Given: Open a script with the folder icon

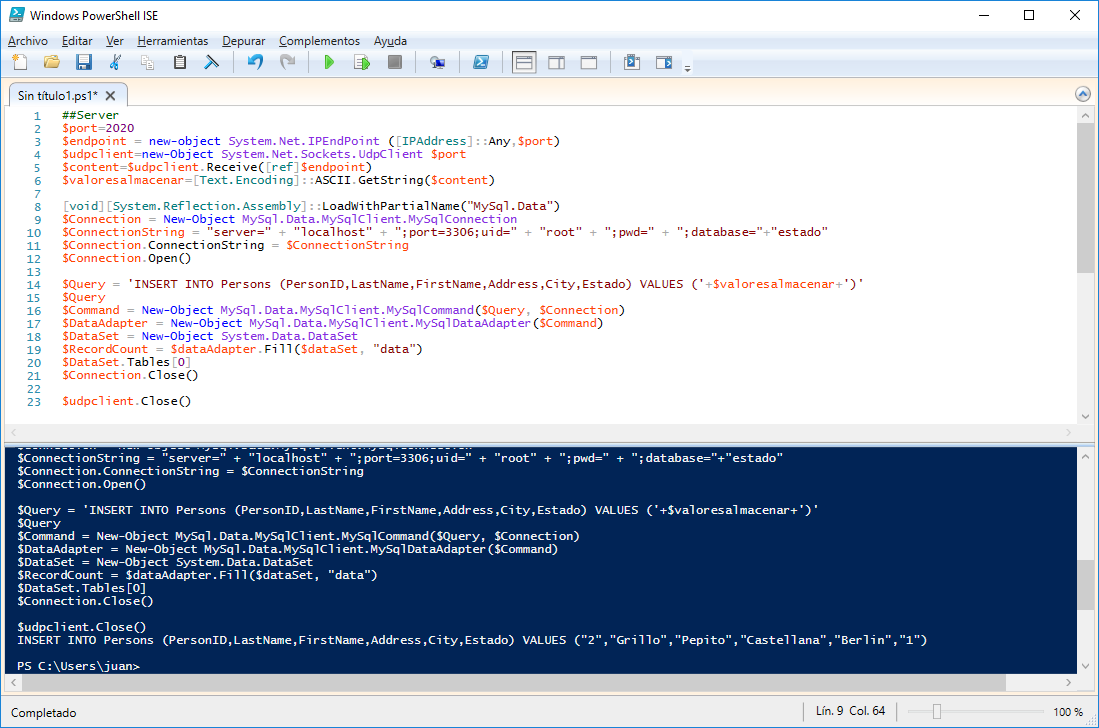Looking at the screenshot, I should (x=51, y=63).
